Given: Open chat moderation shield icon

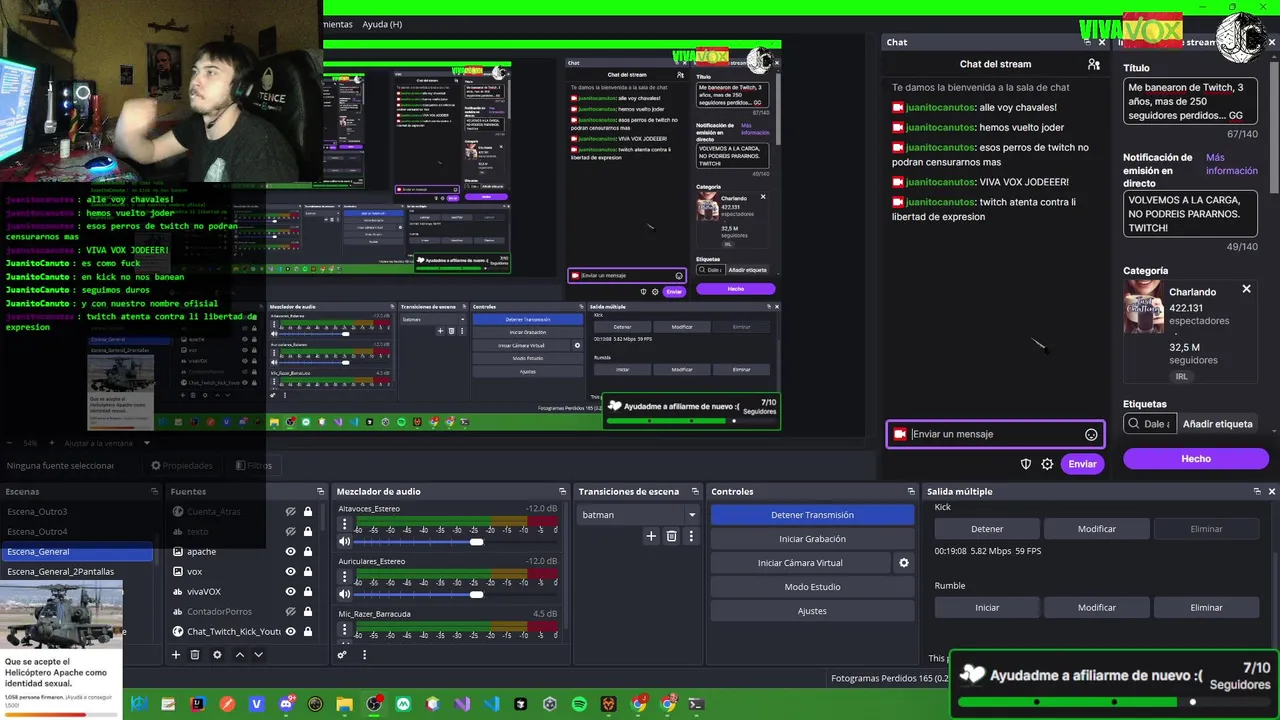Looking at the screenshot, I should pos(1025,464).
